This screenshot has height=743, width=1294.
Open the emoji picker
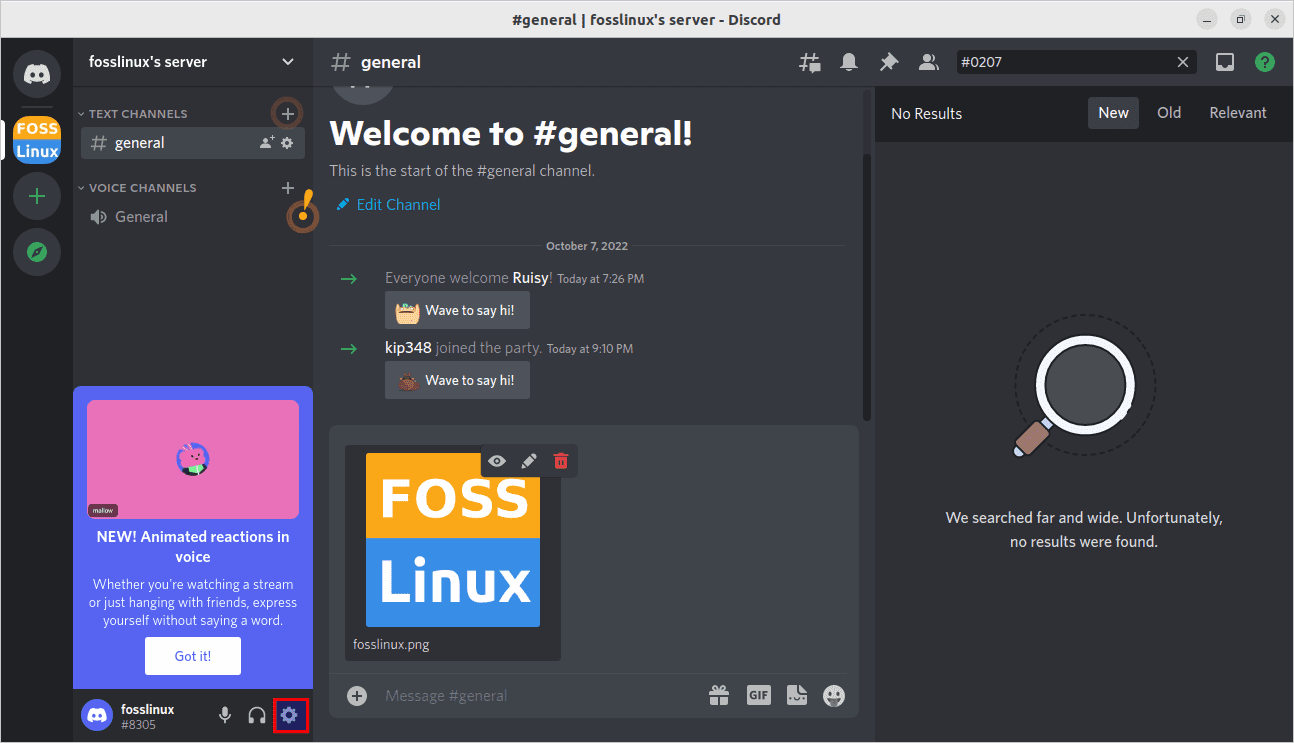tap(834, 695)
